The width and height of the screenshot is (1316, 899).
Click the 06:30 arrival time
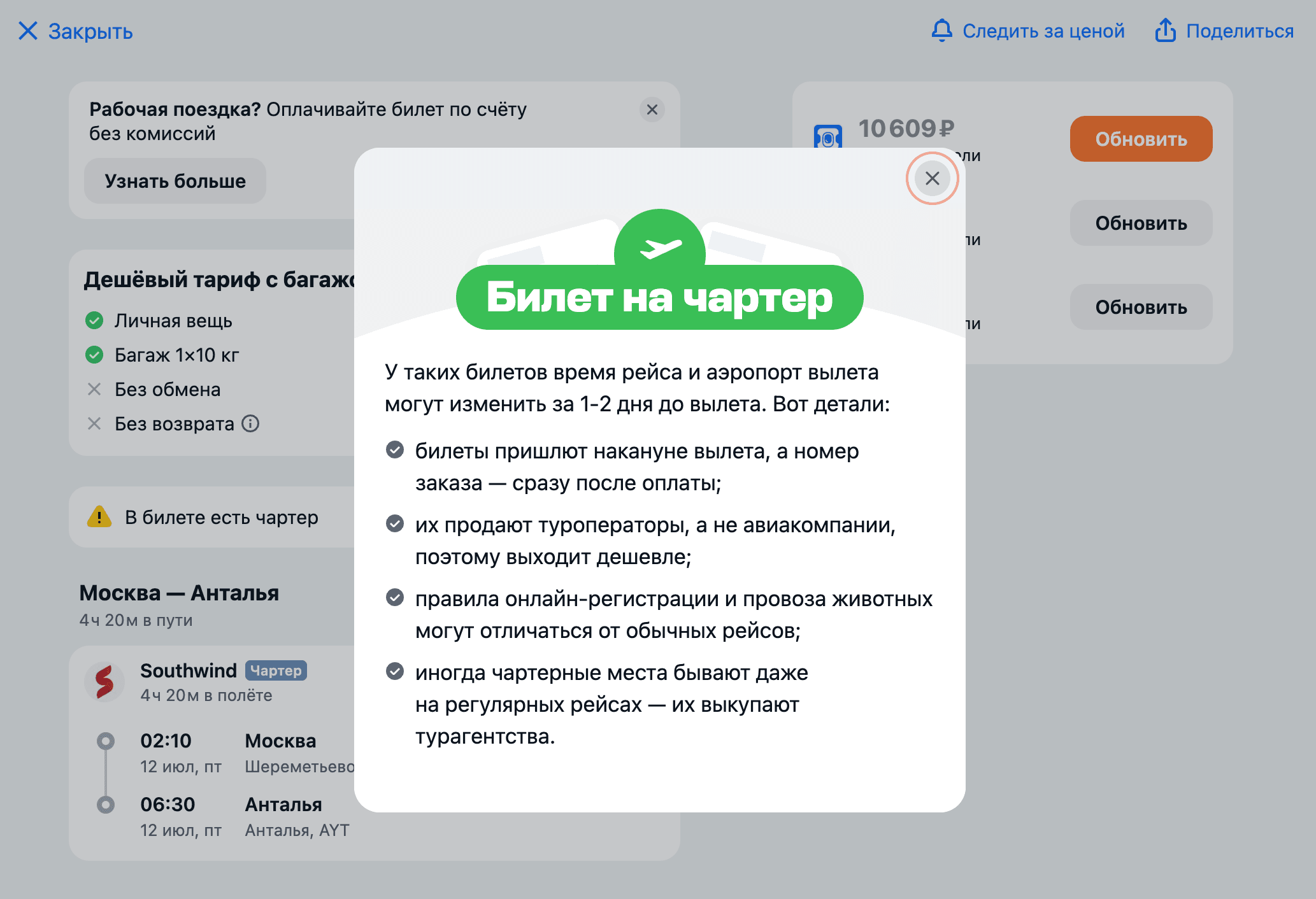(168, 804)
